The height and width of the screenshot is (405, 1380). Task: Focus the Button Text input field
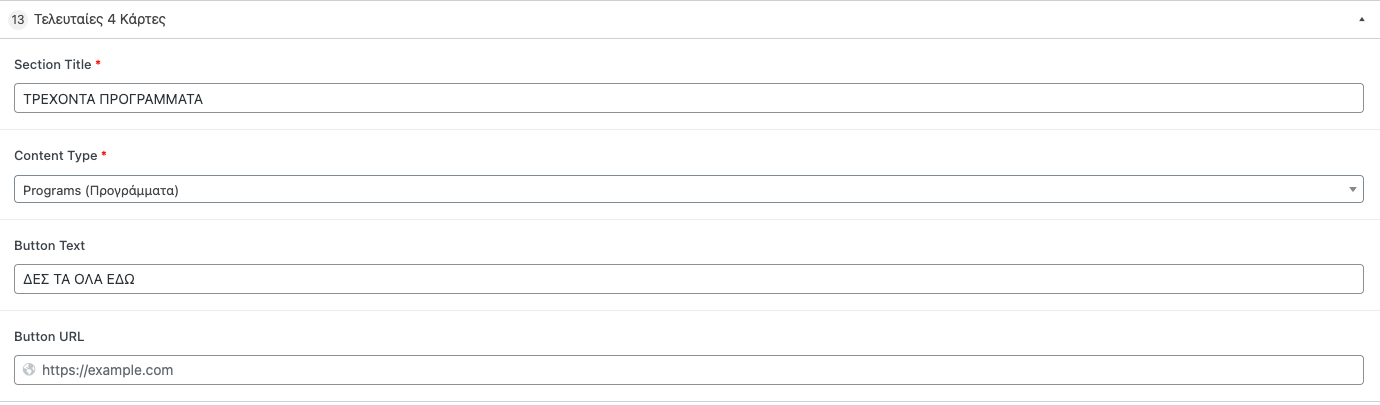pos(688,279)
